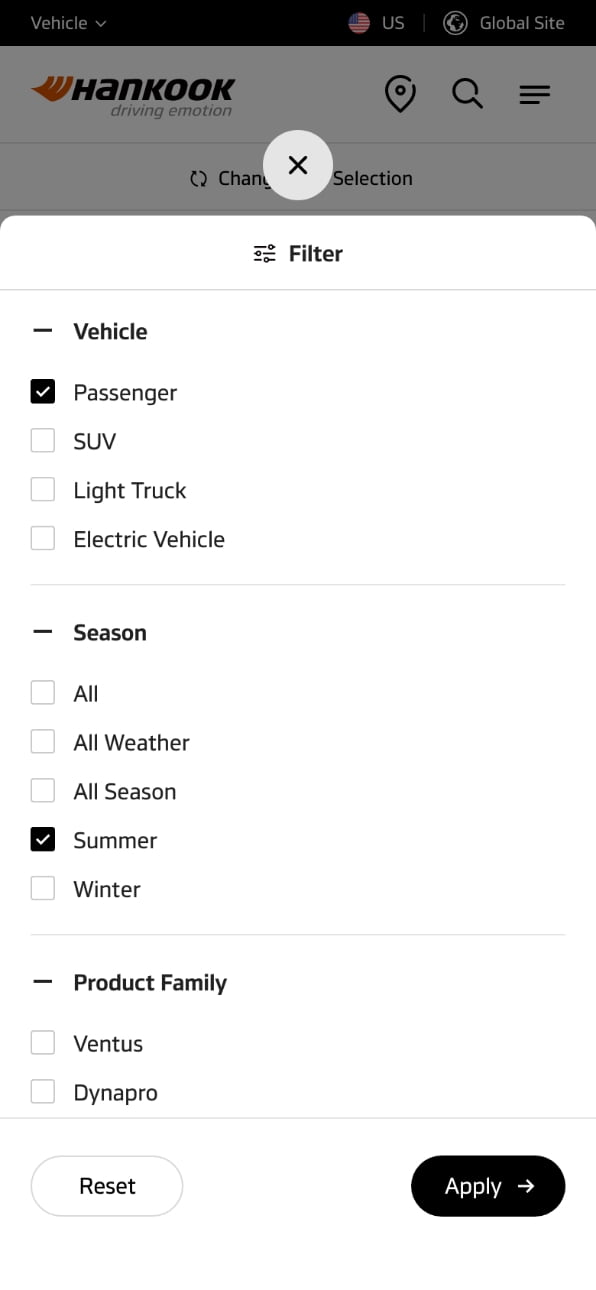Click the globe Global Site icon
This screenshot has height=1290, width=596.
tap(455, 23)
